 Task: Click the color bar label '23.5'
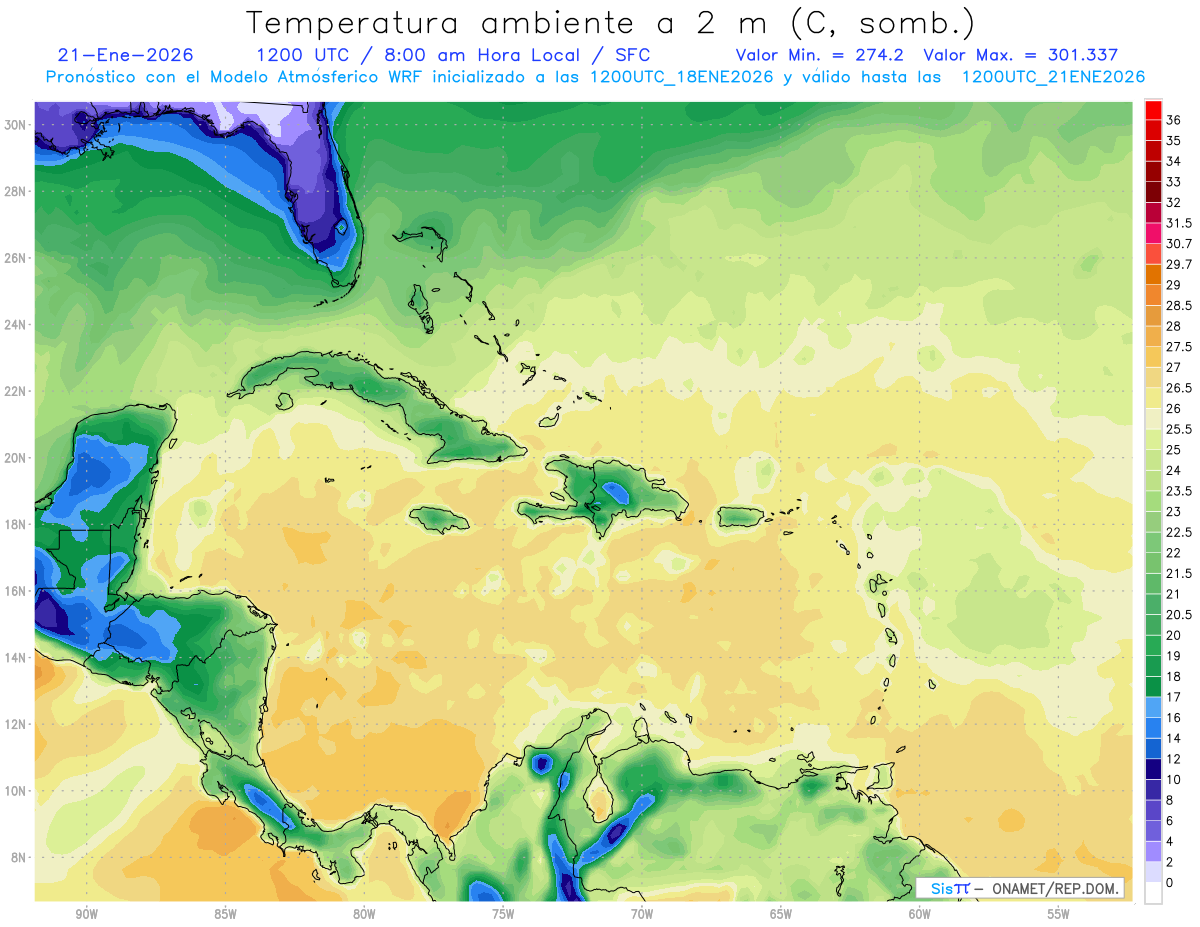pyautogui.click(x=1179, y=491)
